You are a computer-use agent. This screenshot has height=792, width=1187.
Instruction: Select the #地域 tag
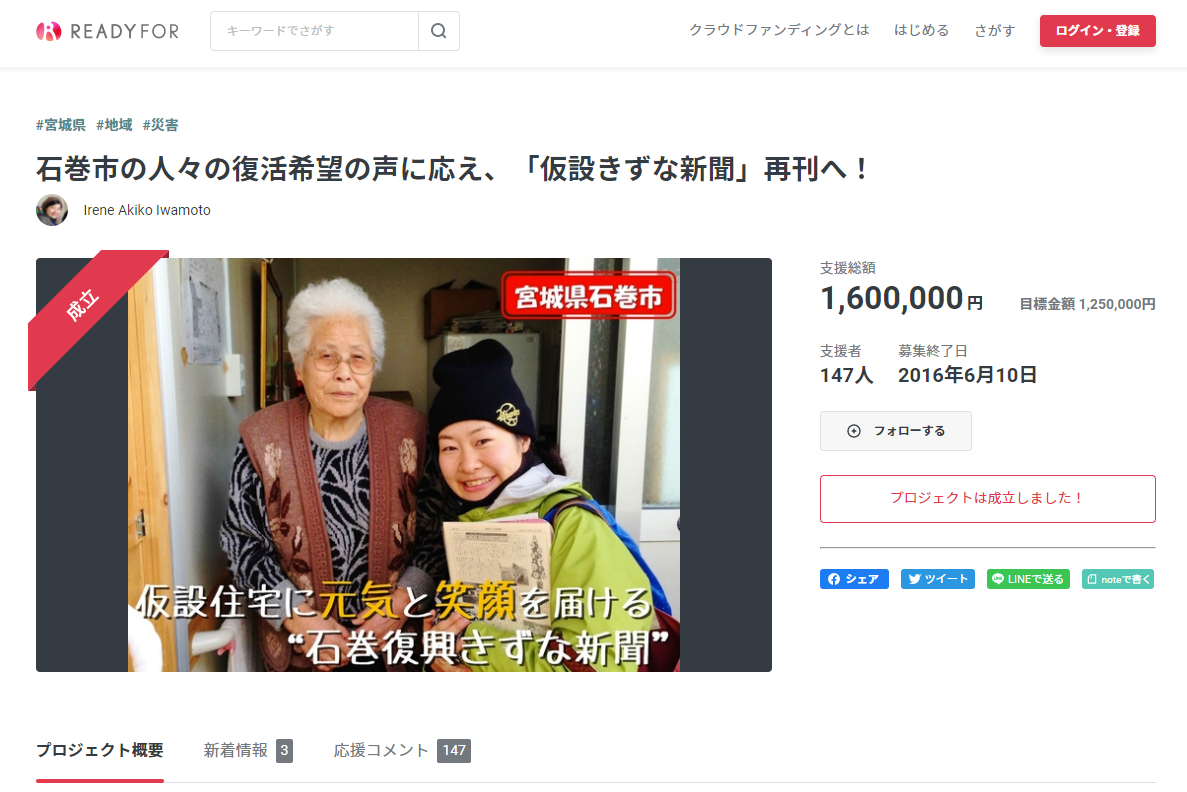[x=114, y=125]
